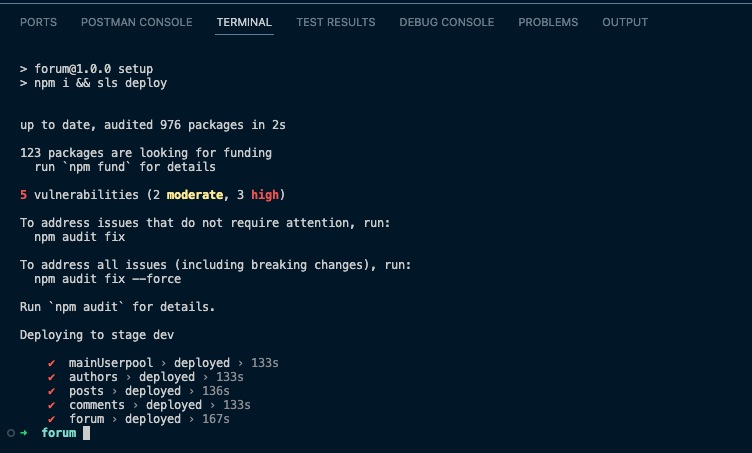The height and width of the screenshot is (453, 752).
Task: Open the POSTMAN CONSOLE tab
Action: (x=137, y=22)
